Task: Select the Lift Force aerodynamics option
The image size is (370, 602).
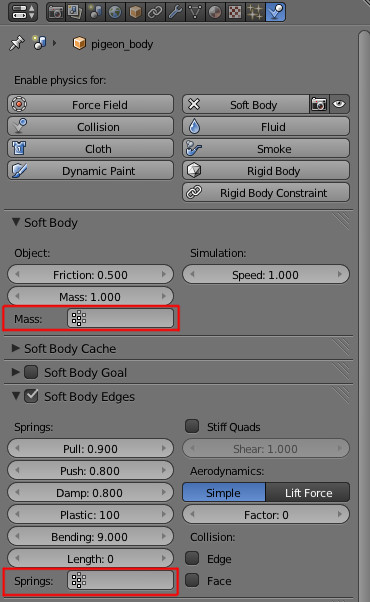Action: click(x=308, y=493)
